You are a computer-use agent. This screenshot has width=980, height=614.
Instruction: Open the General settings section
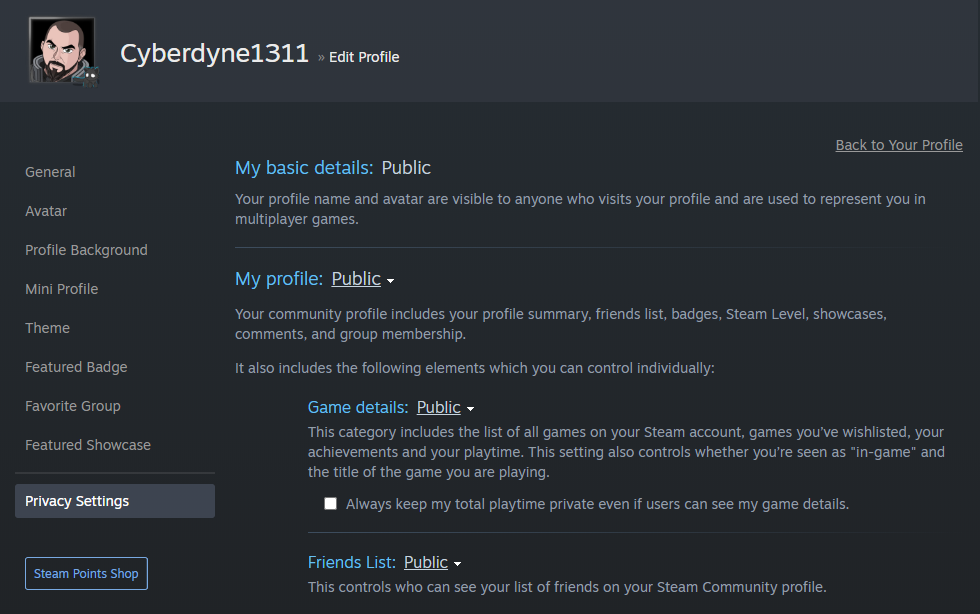click(x=50, y=172)
